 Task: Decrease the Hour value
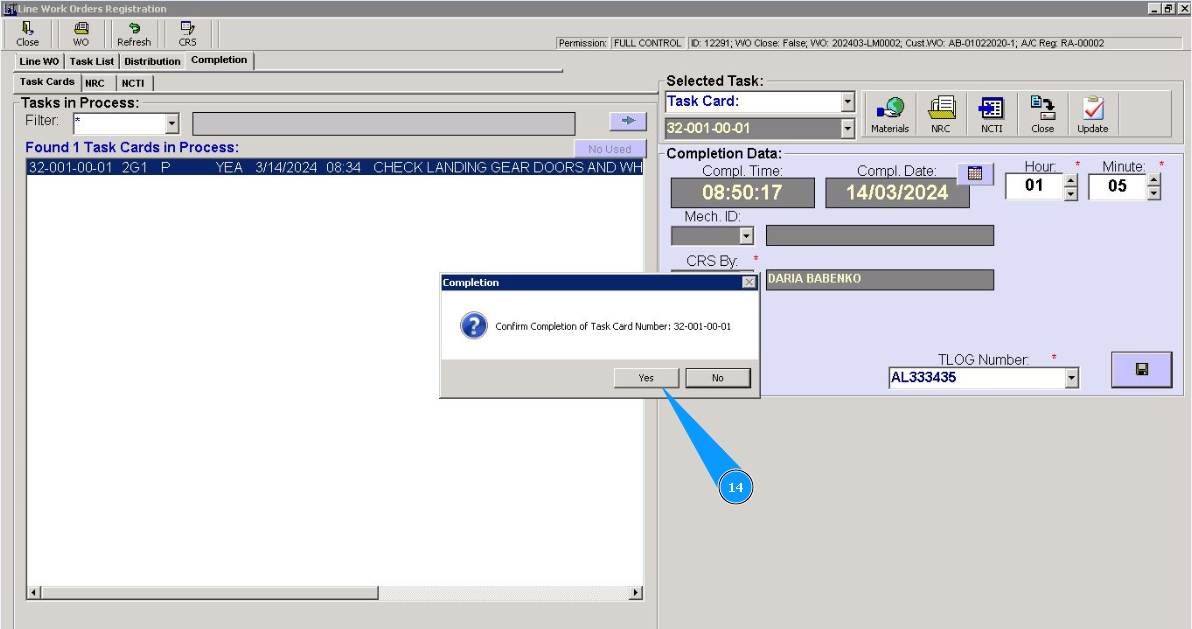click(x=1070, y=194)
